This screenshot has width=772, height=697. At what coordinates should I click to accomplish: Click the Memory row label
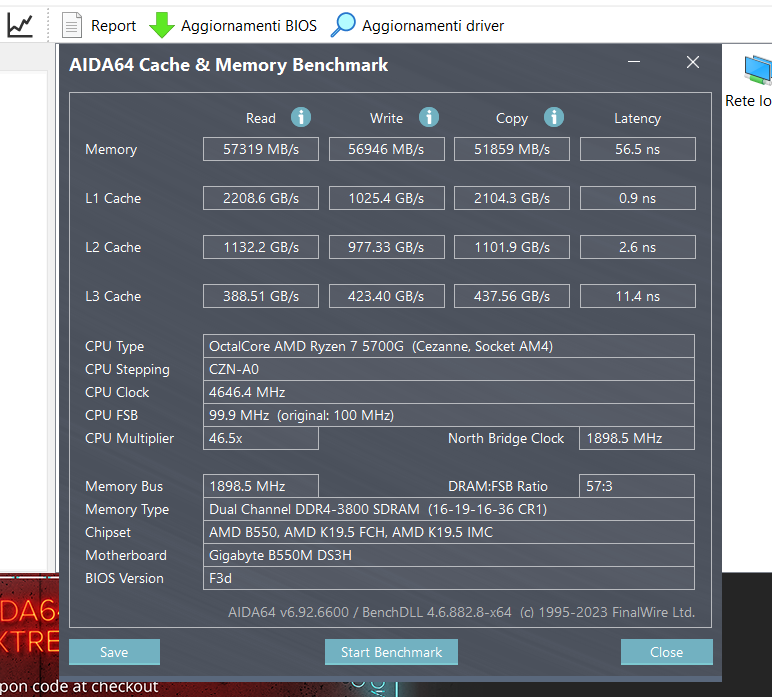(x=111, y=150)
